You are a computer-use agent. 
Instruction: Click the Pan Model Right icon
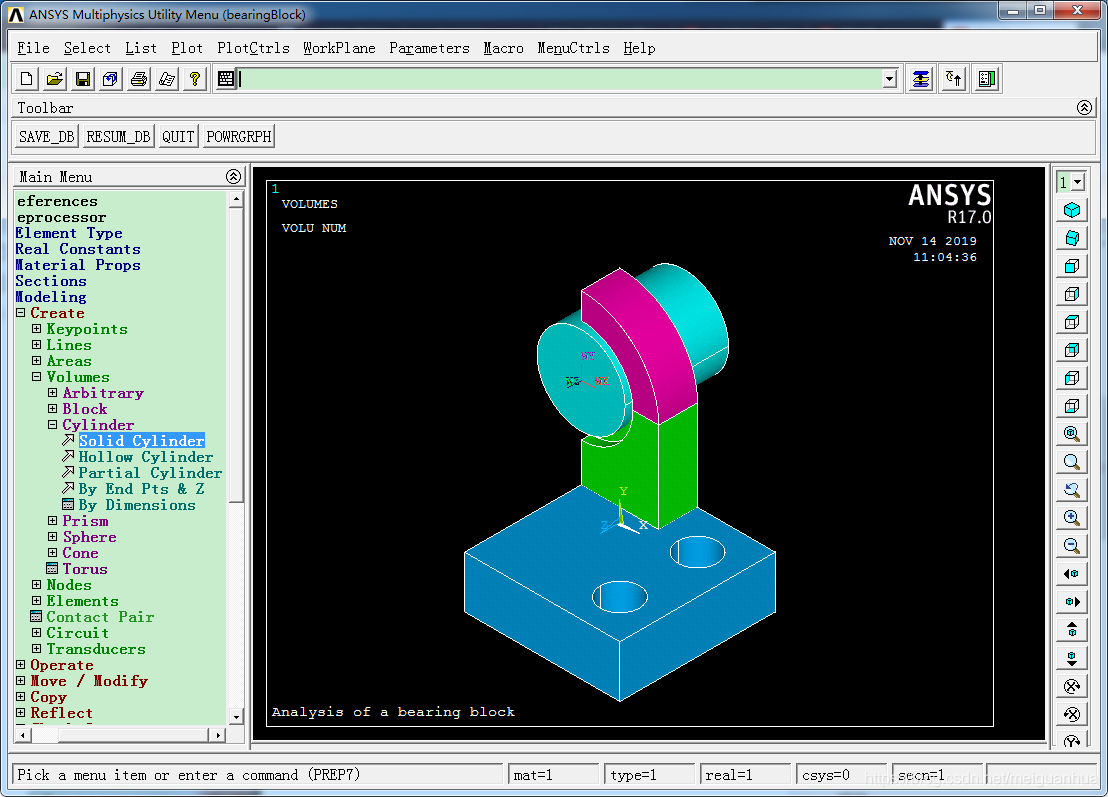coord(1072,601)
